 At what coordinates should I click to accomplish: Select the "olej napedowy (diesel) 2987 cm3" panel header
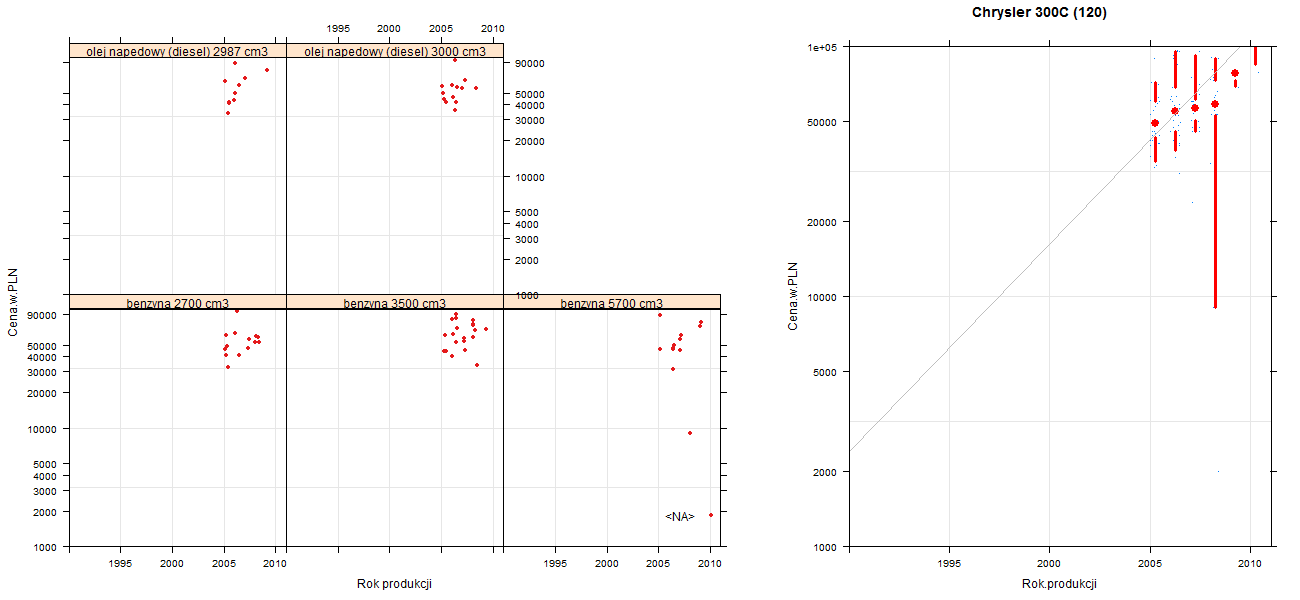click(178, 51)
